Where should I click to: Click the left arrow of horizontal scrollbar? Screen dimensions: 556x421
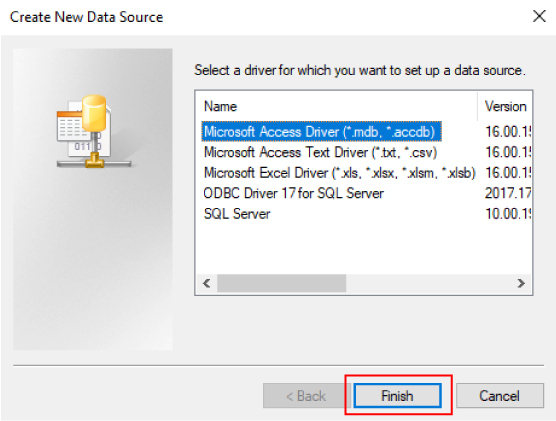(x=206, y=283)
